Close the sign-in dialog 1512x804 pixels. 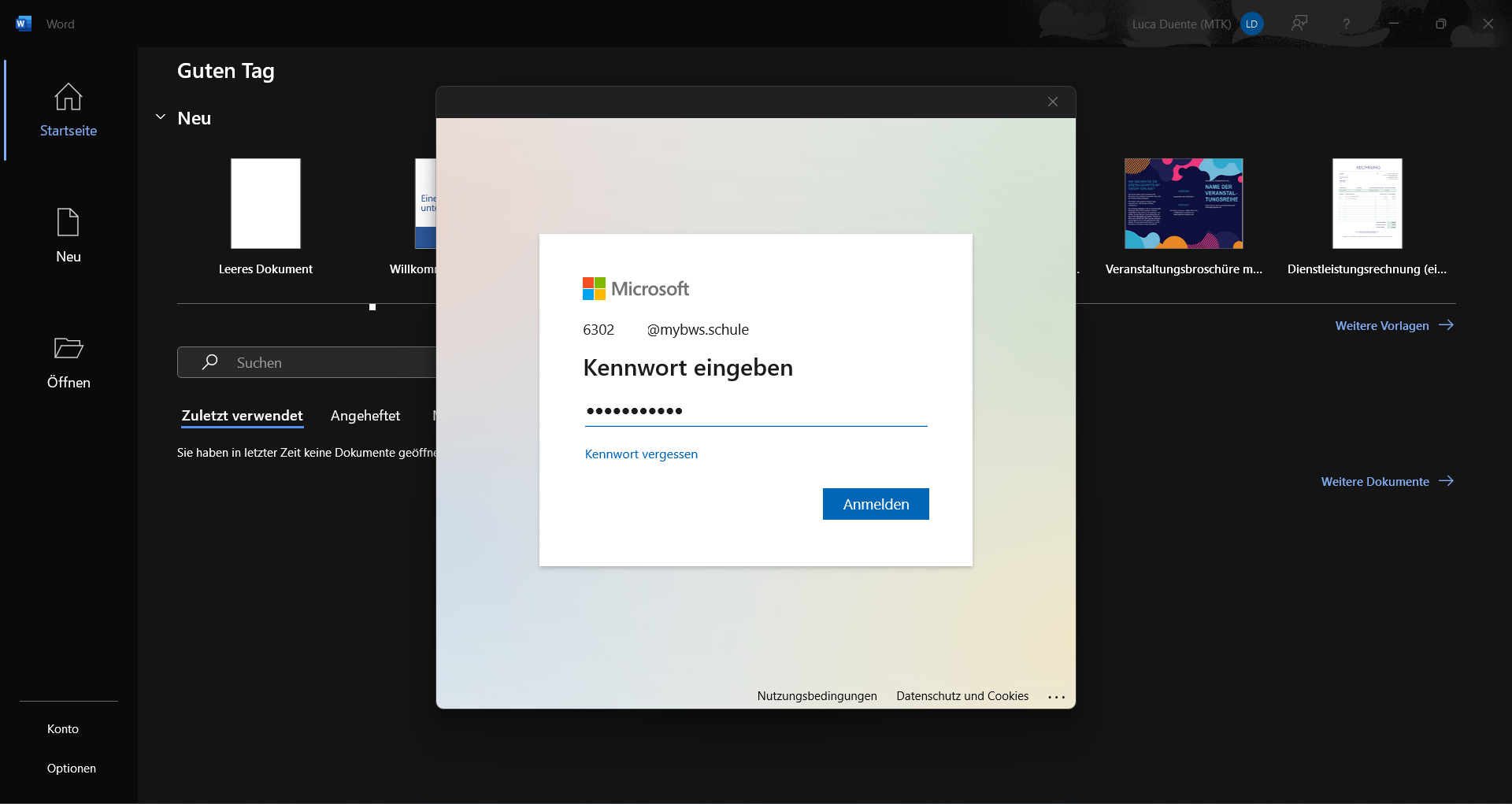coord(1053,102)
